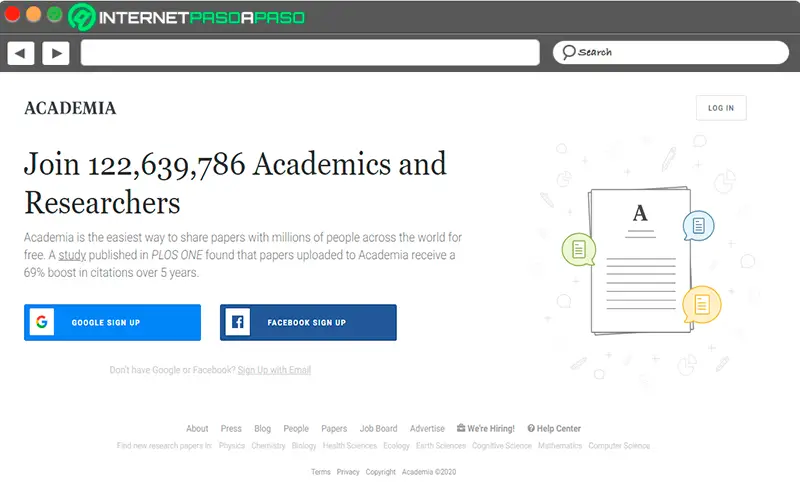Open the About footer link
Screen dimensions: 800x500
[x=197, y=429]
